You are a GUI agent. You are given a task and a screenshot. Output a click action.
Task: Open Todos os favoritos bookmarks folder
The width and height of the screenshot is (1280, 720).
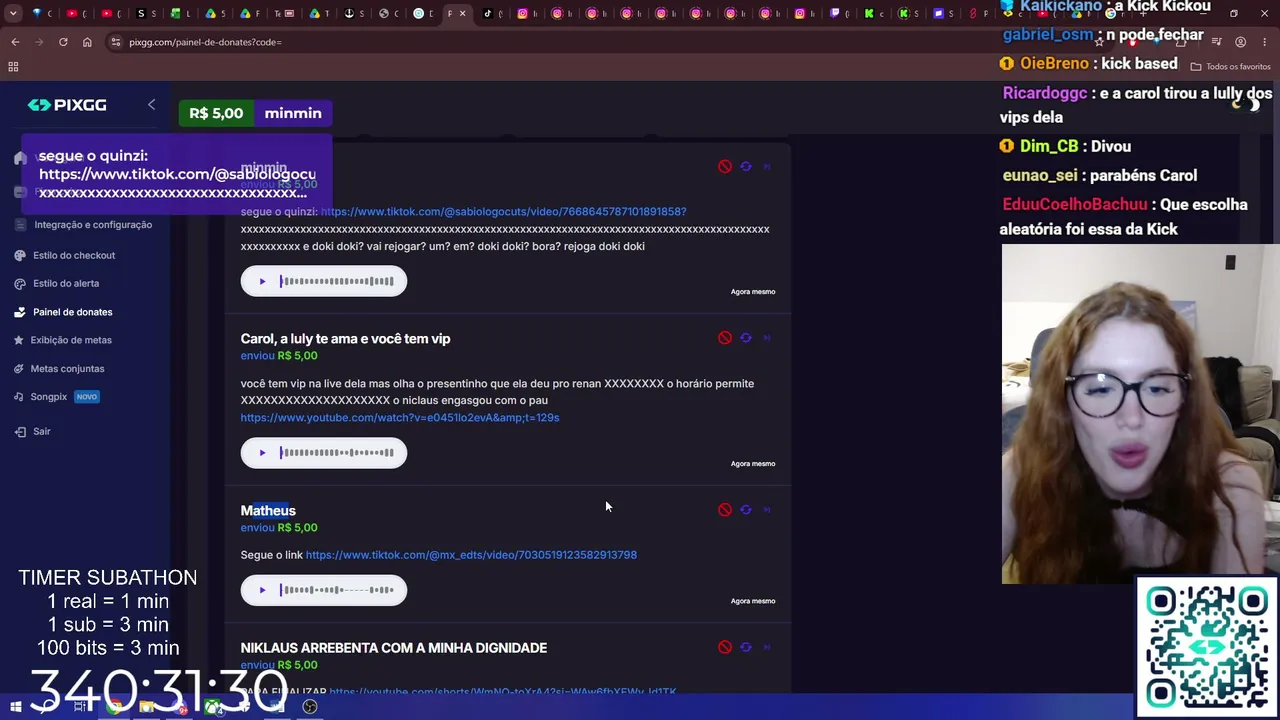(1231, 67)
